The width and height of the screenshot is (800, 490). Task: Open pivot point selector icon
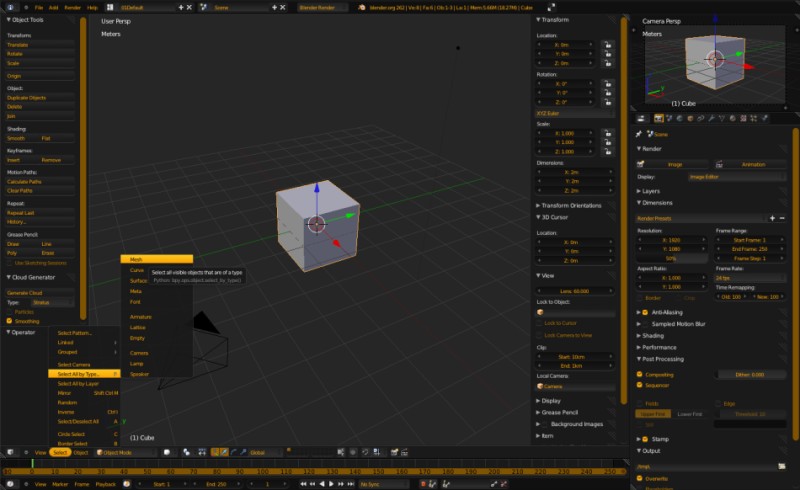186,452
